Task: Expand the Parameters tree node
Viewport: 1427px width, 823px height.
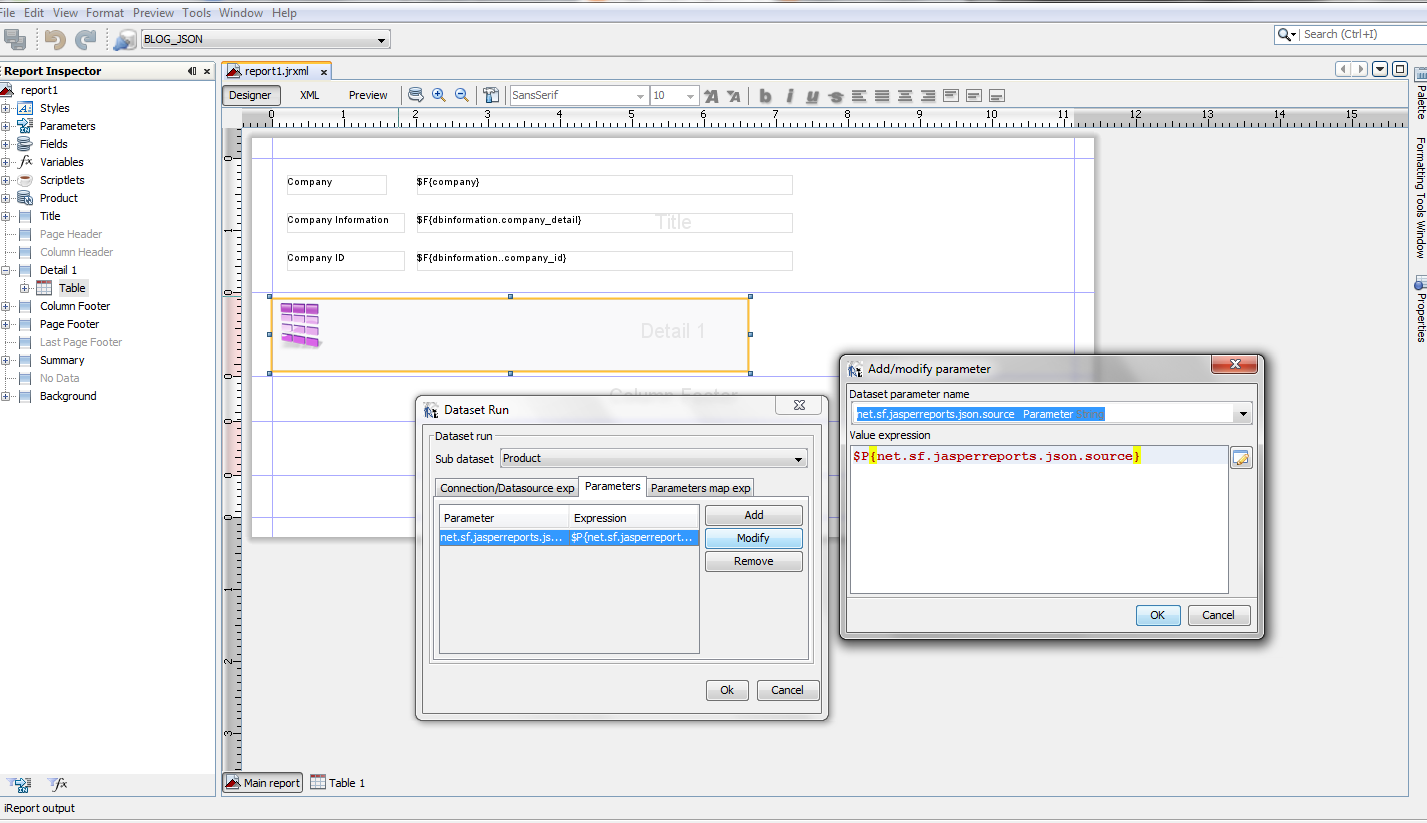Action: (x=6, y=126)
